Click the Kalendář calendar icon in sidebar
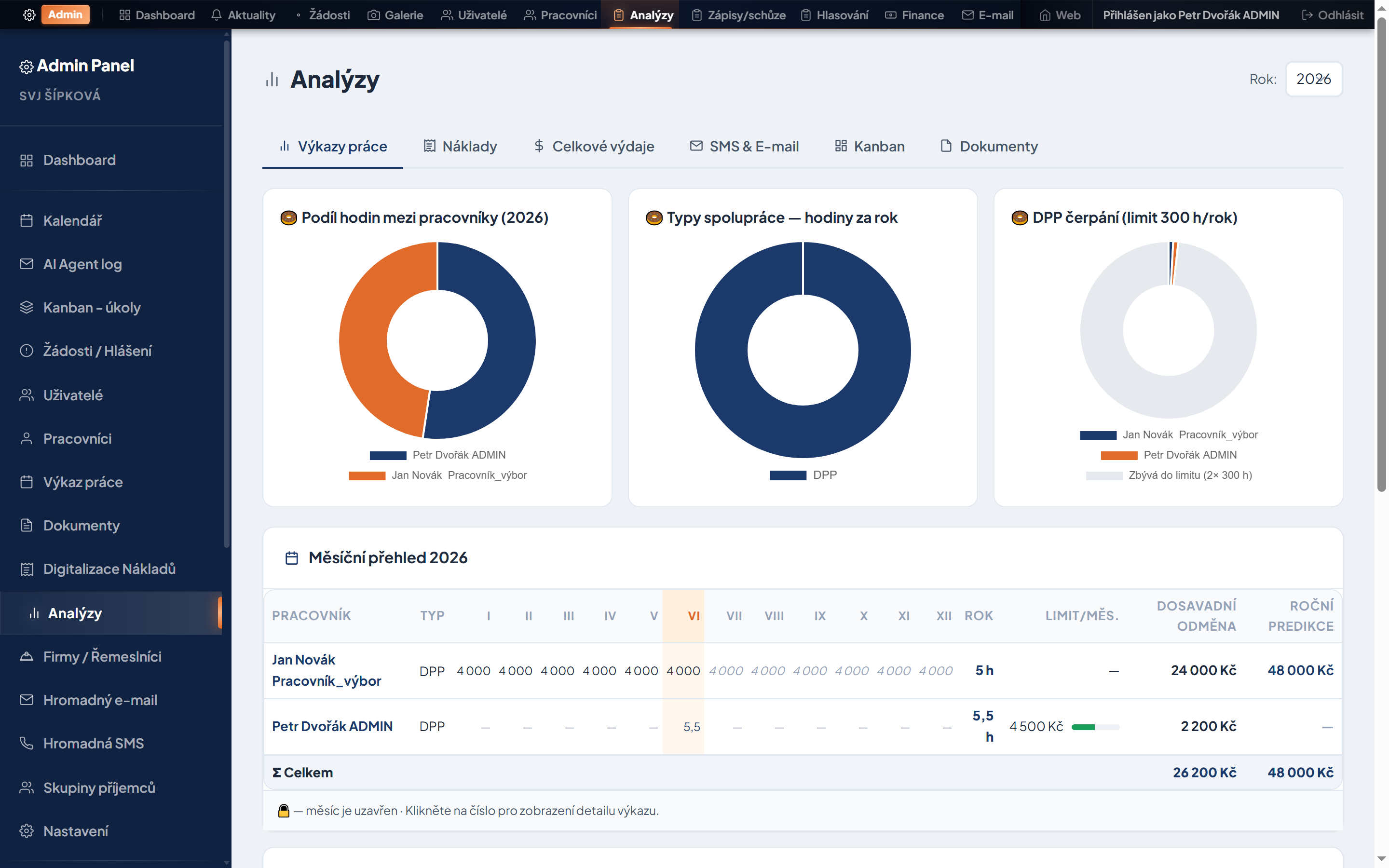Viewport: 1389px width, 868px height. coord(27,220)
